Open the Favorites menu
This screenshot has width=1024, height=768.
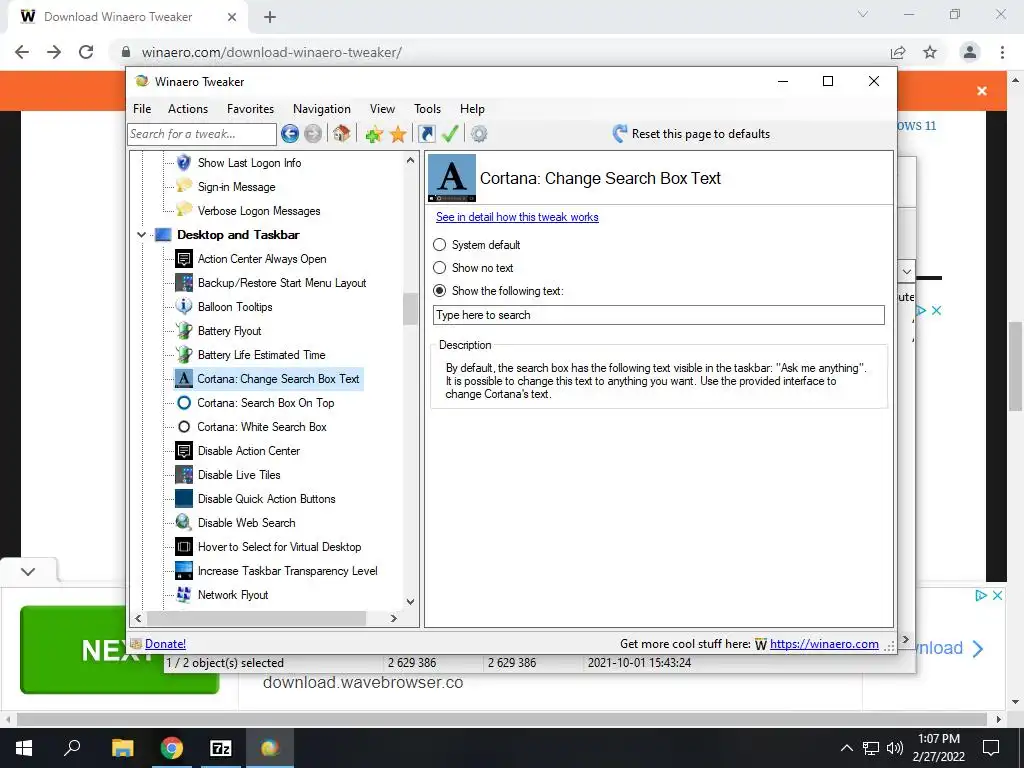[250, 109]
